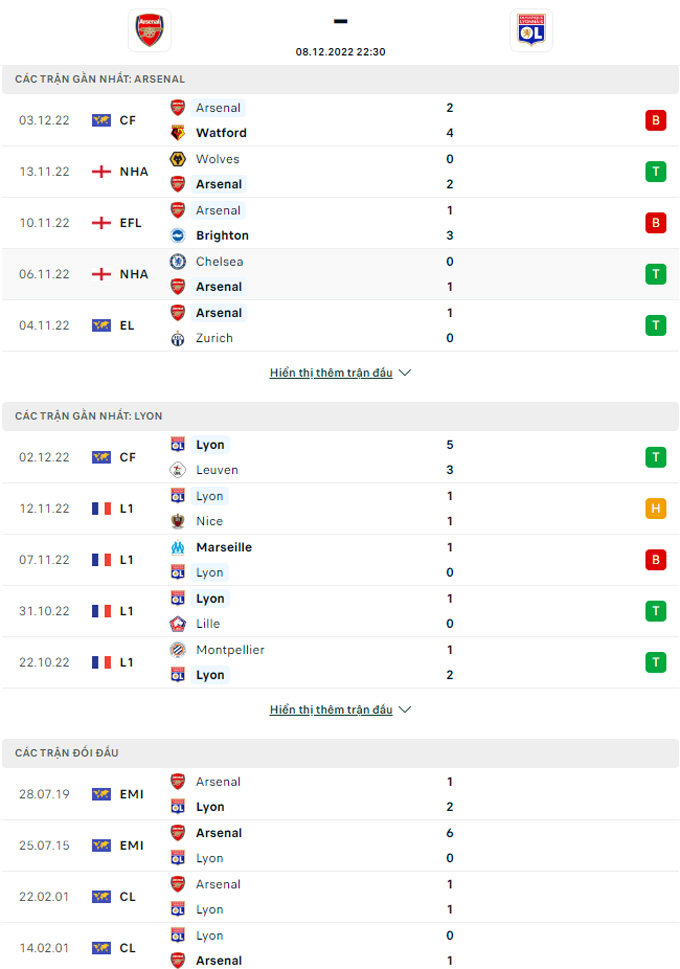The width and height of the screenshot is (680, 969).
Task: Click the orange H badge for Lyon–Nice
Action: tap(655, 509)
